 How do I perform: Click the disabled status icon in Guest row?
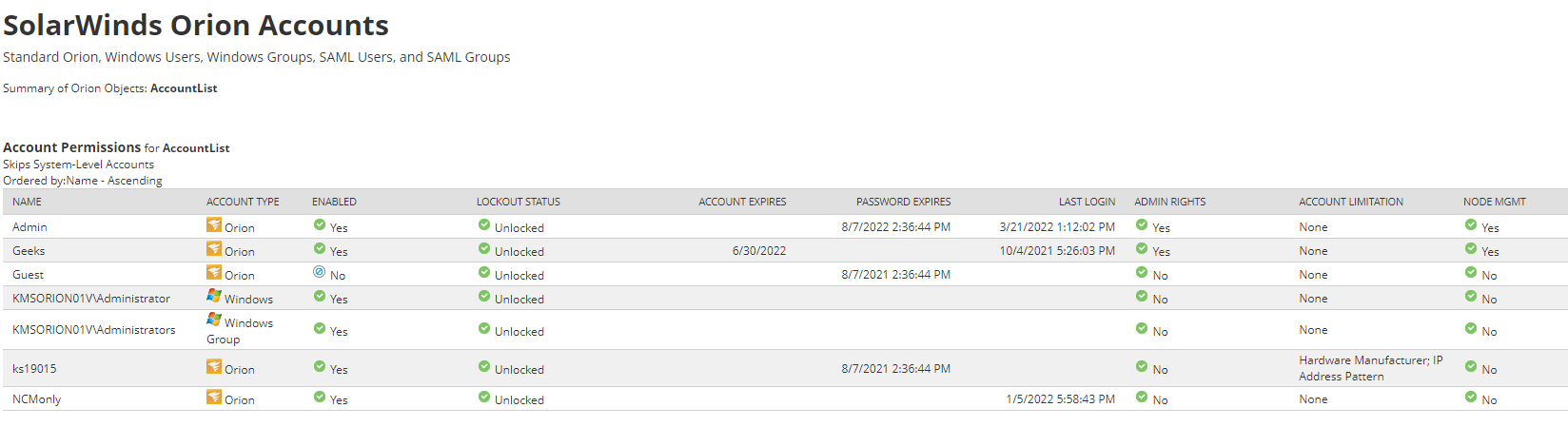pos(320,273)
